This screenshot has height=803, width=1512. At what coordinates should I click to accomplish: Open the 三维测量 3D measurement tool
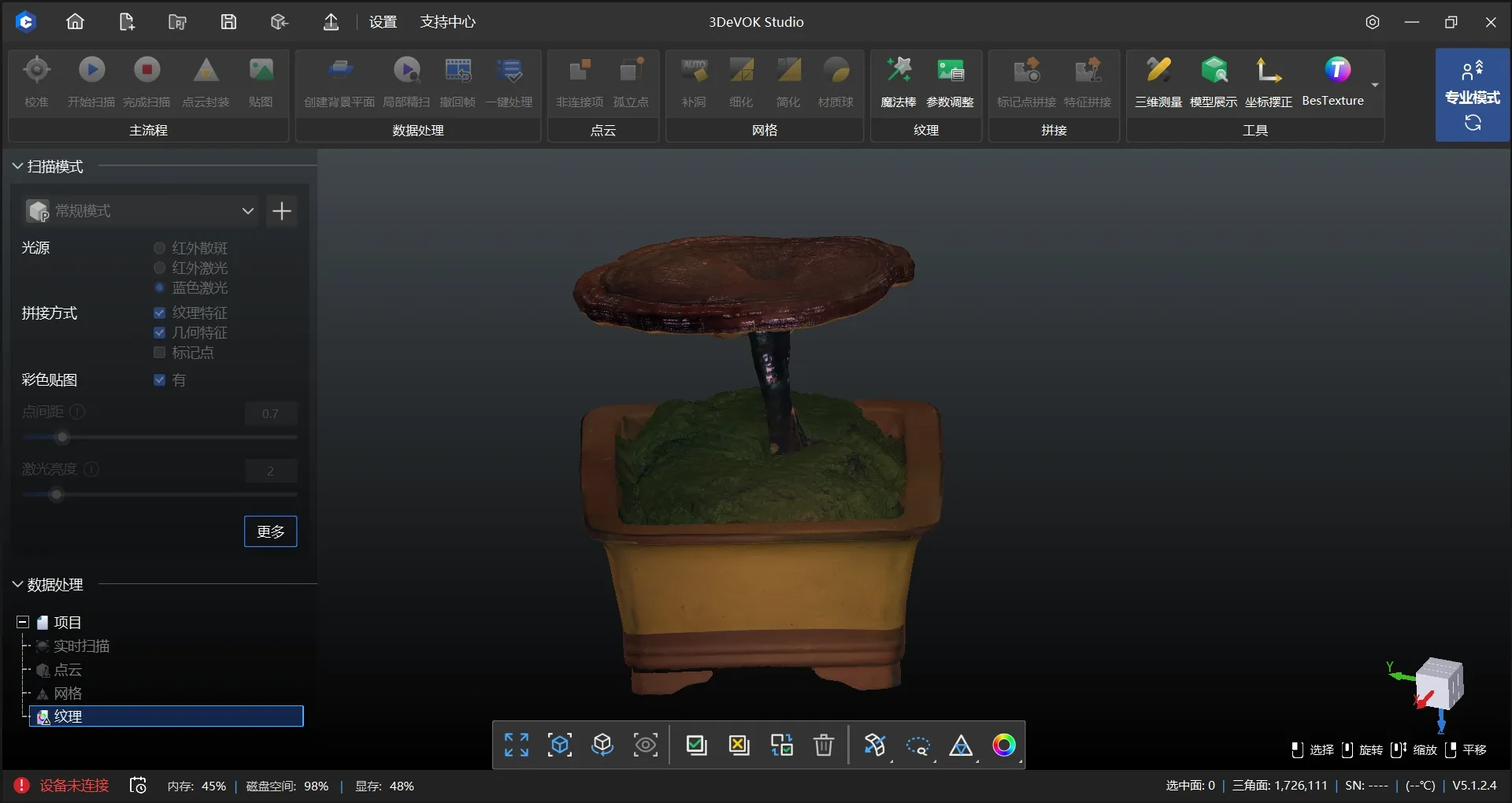point(1158,82)
